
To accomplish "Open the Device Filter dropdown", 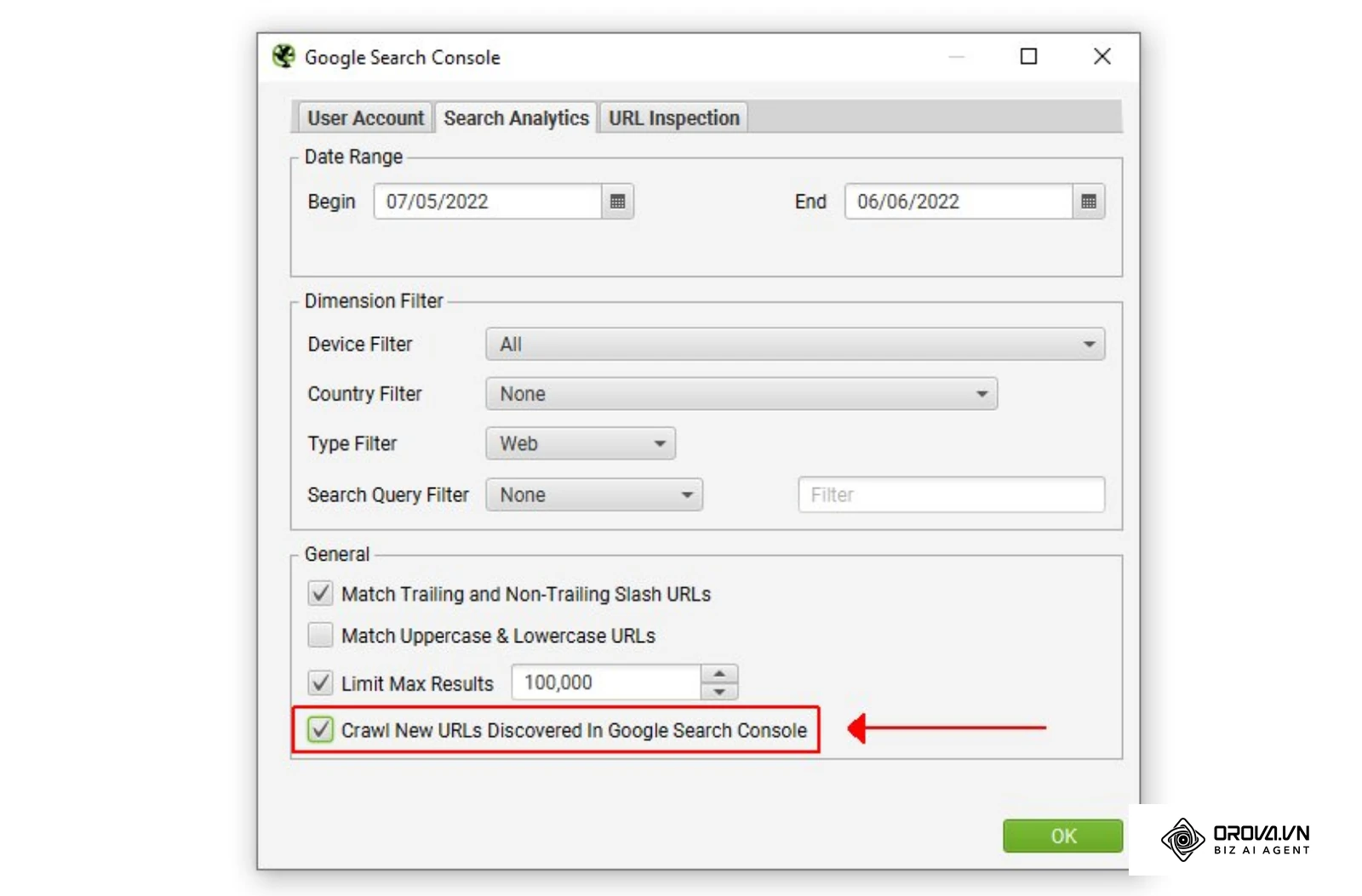I will [795, 344].
